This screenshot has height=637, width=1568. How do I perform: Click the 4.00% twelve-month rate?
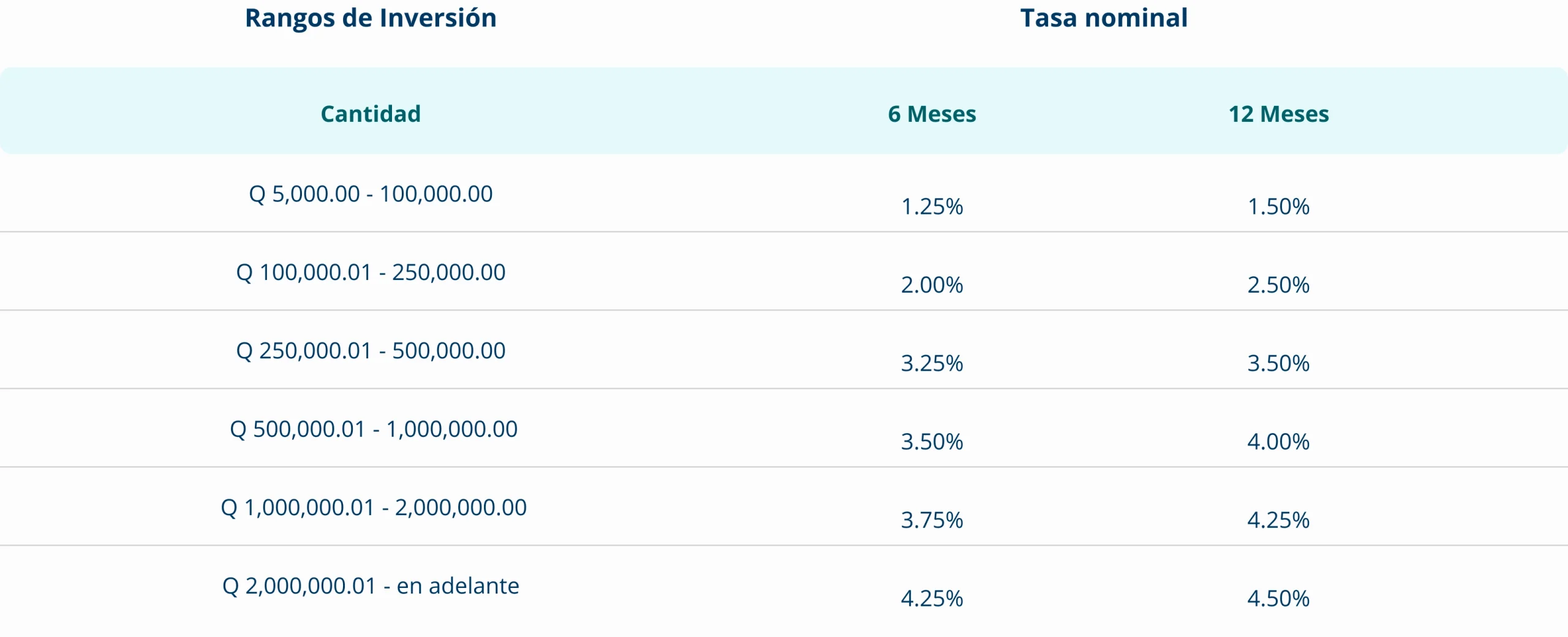tap(1278, 442)
